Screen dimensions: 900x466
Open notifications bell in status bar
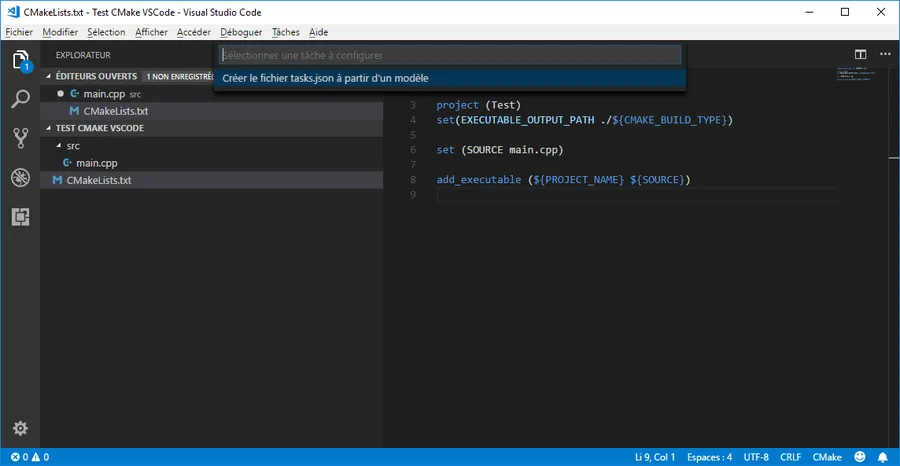(883, 457)
